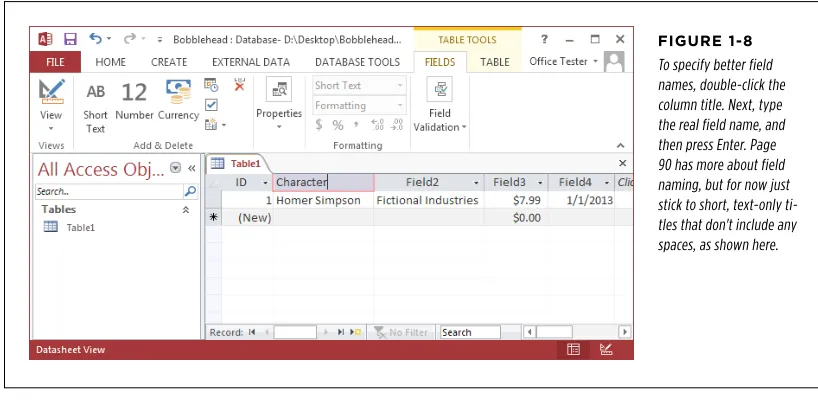Screen dimensions: 818x412
Task: Open All Access Objects navigation pane menu
Action: point(176,168)
